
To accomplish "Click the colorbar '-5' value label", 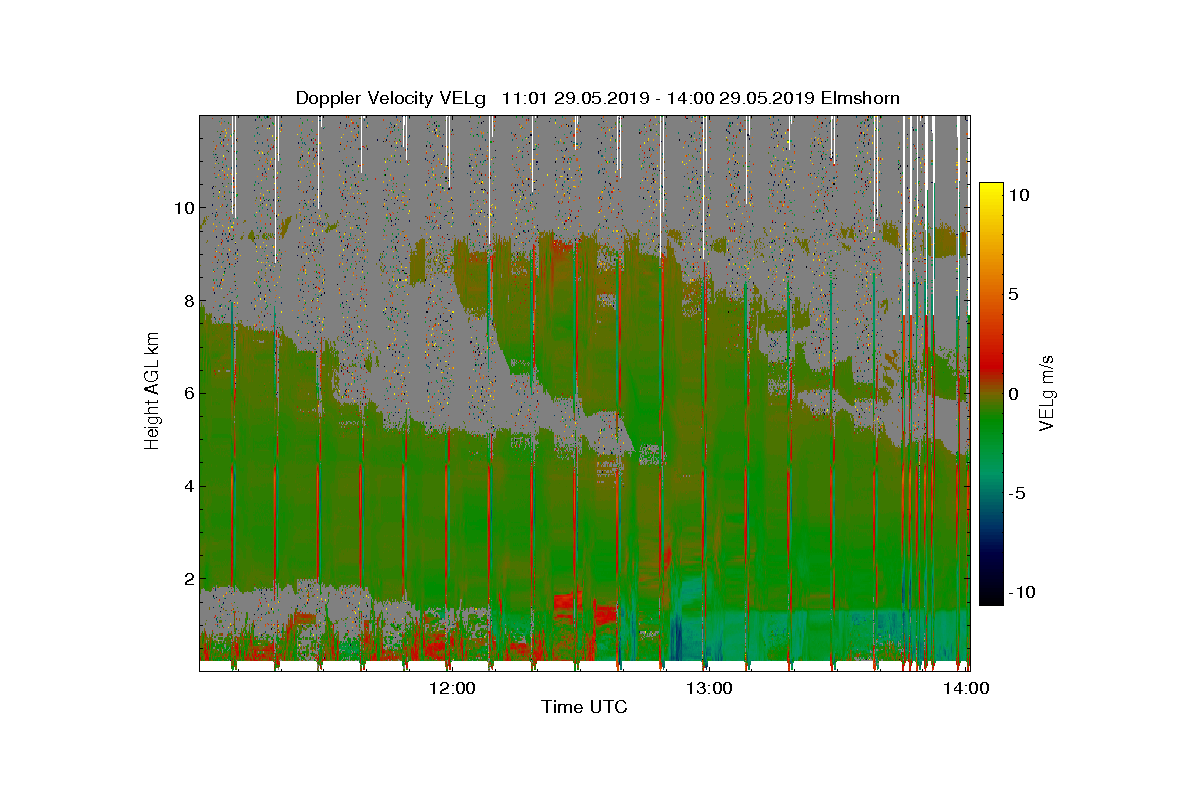I will (x=1016, y=493).
